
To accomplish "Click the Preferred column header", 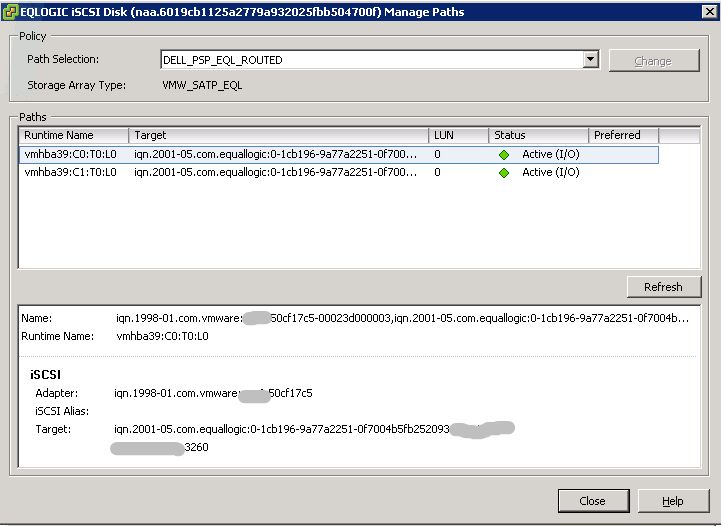I will [x=624, y=135].
